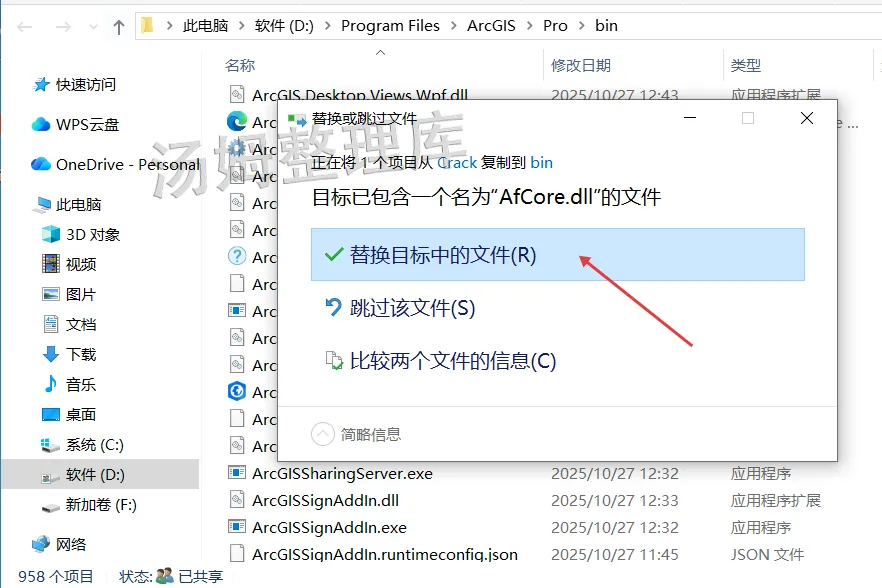Click Pro in the address bar
The height and width of the screenshot is (588, 882).
coord(555,26)
